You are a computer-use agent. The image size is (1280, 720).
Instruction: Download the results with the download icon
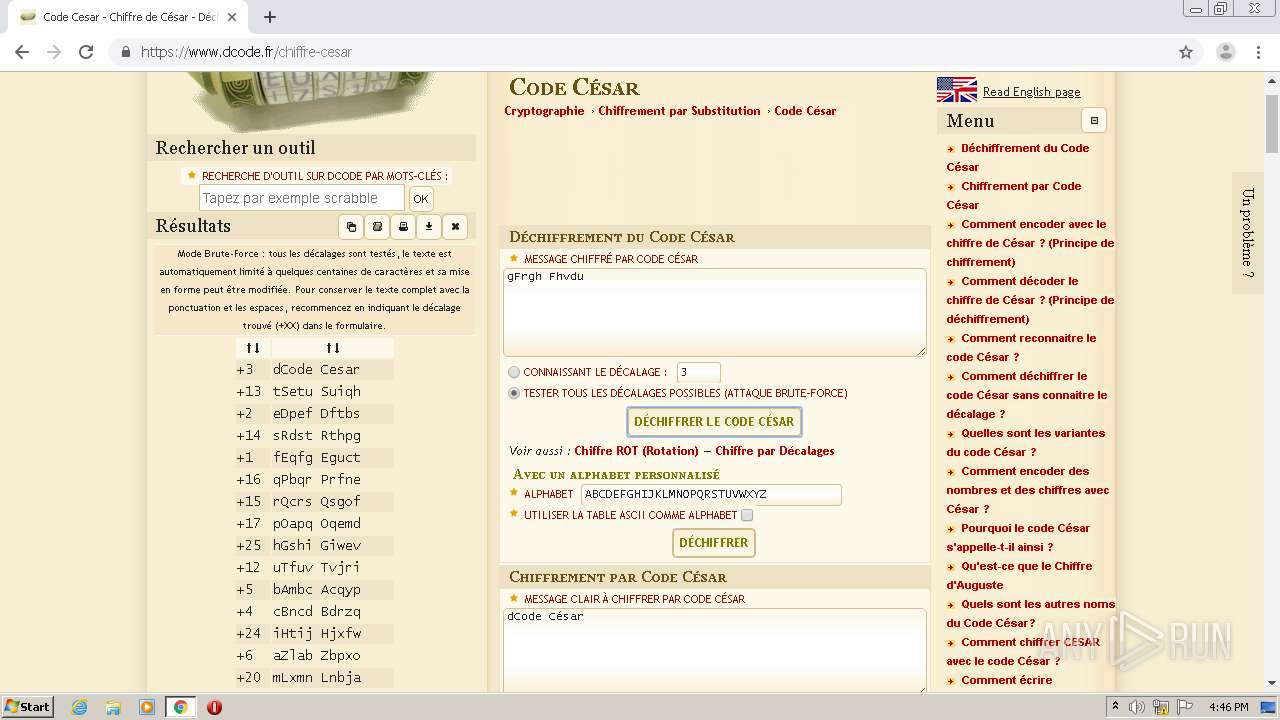429,227
